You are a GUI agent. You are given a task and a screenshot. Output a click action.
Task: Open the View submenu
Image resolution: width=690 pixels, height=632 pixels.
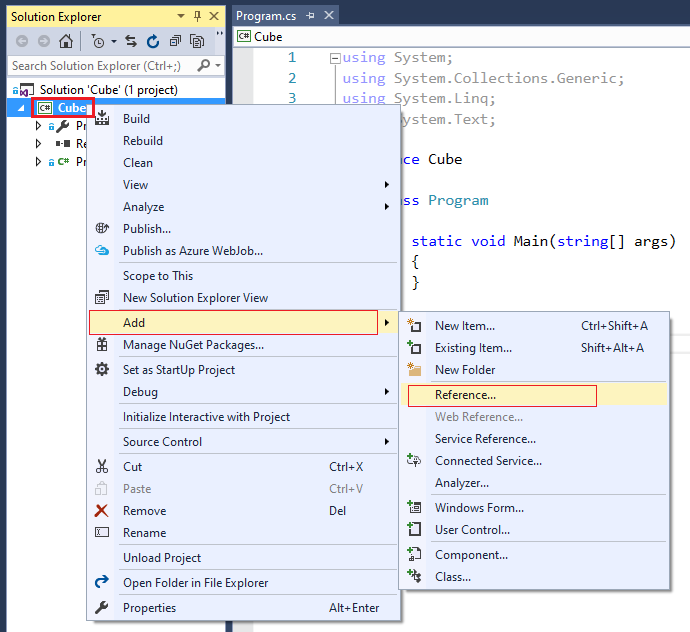[244, 185]
